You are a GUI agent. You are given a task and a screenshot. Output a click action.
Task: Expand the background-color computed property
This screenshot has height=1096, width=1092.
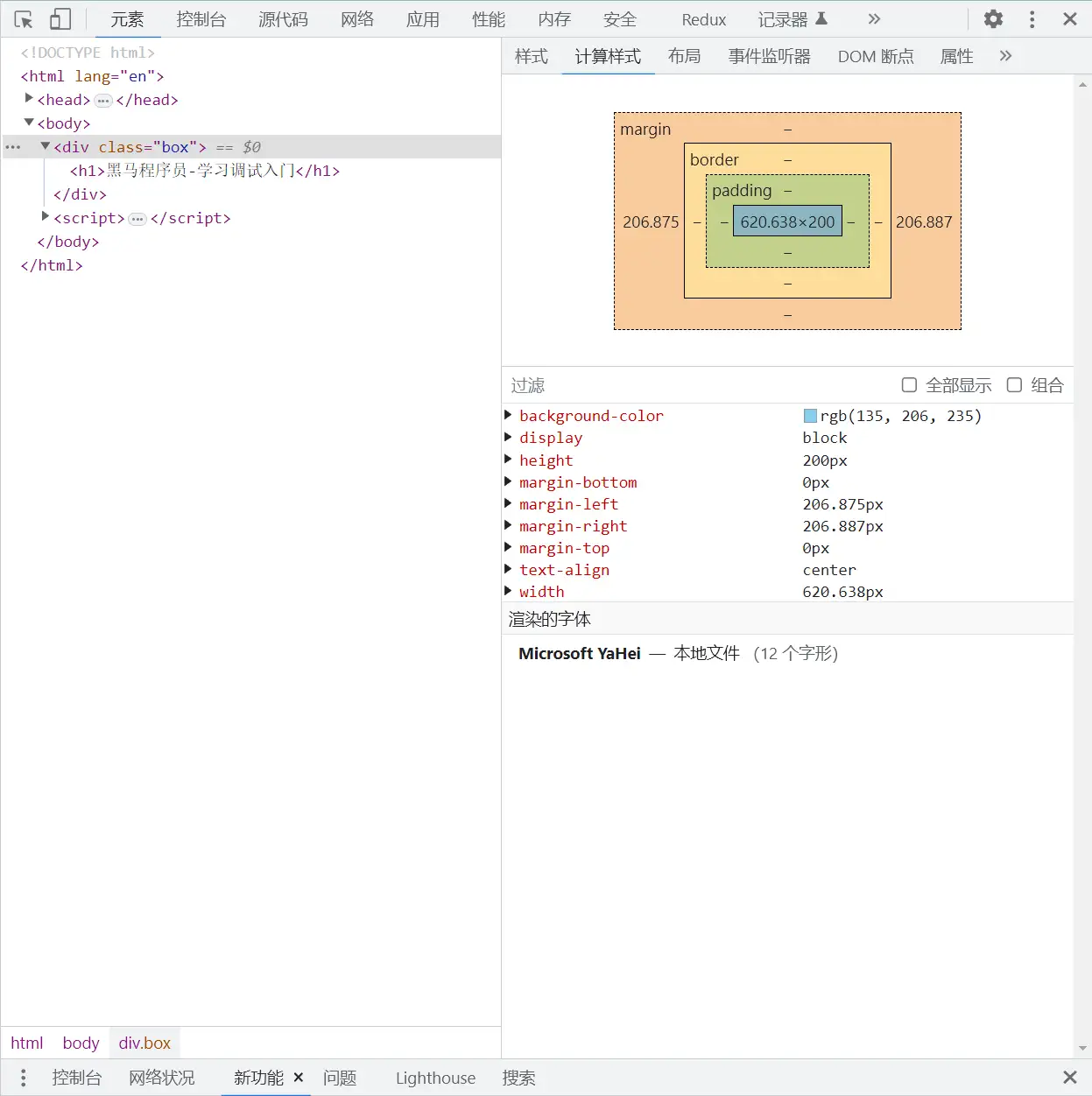[x=508, y=415]
